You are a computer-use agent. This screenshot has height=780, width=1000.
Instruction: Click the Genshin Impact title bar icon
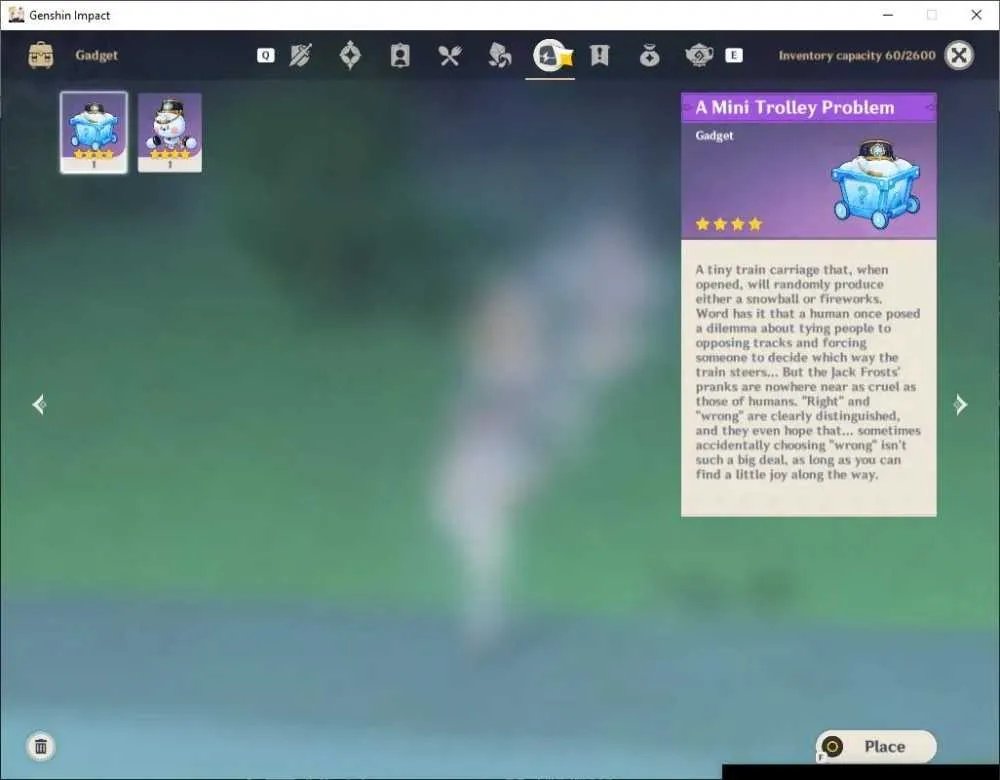(17, 15)
